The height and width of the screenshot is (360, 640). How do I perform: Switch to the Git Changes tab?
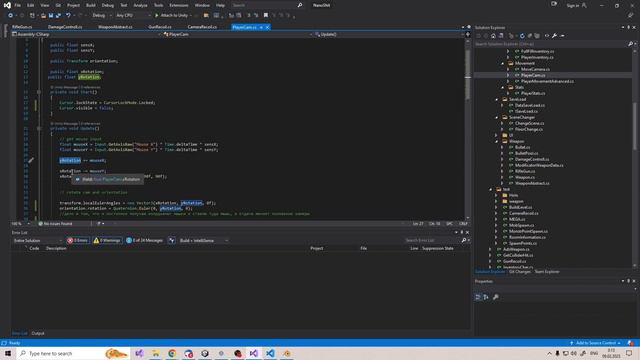click(520, 271)
